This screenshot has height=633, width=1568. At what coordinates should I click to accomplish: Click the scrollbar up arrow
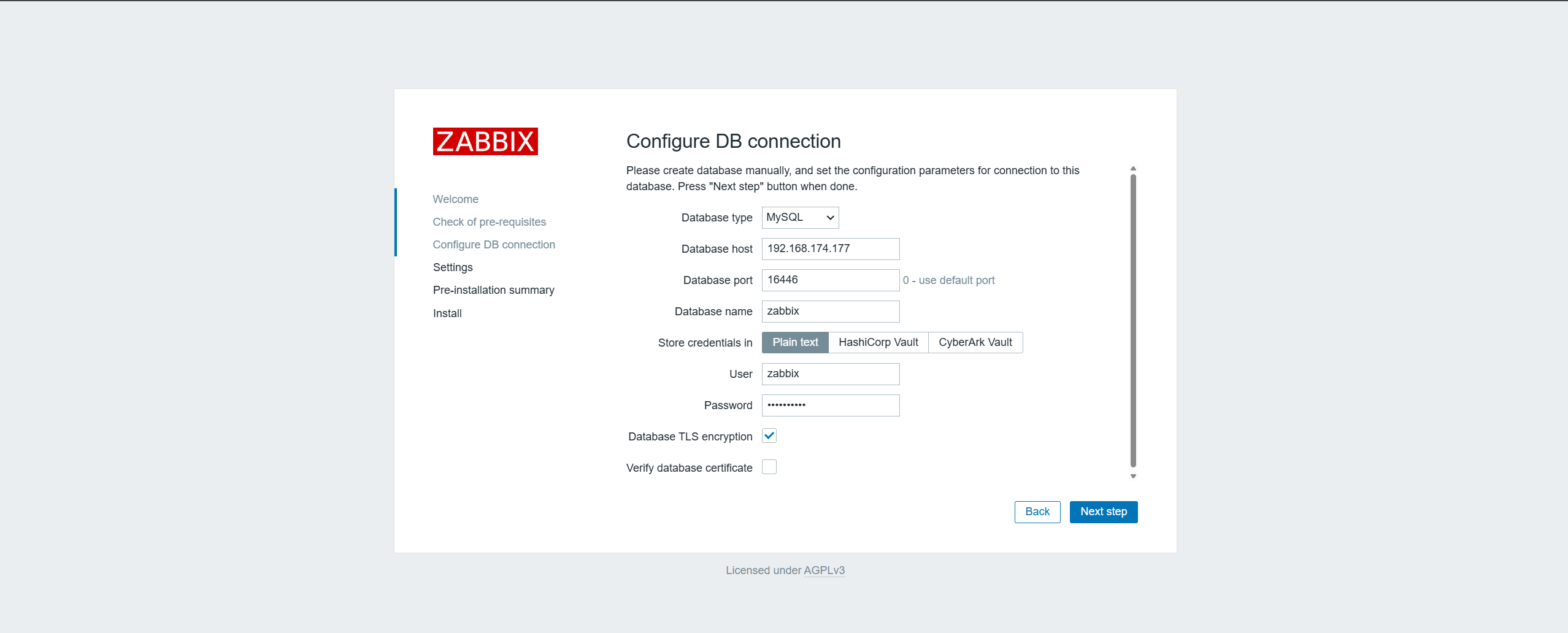pyautogui.click(x=1133, y=169)
